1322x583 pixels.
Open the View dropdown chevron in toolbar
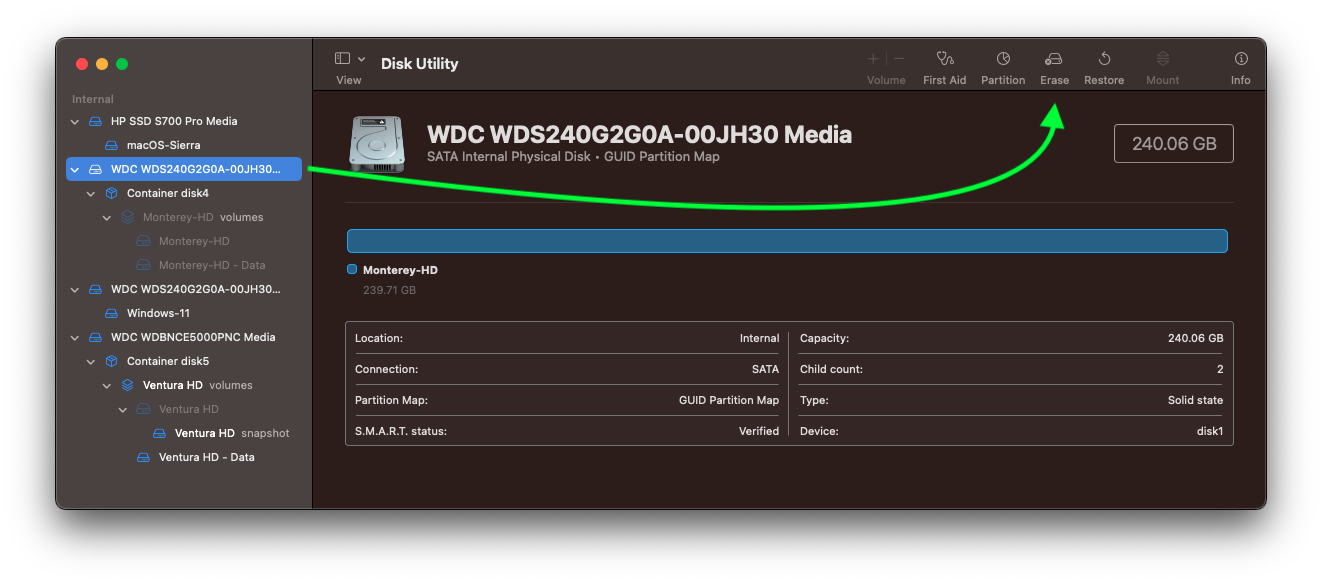point(361,59)
